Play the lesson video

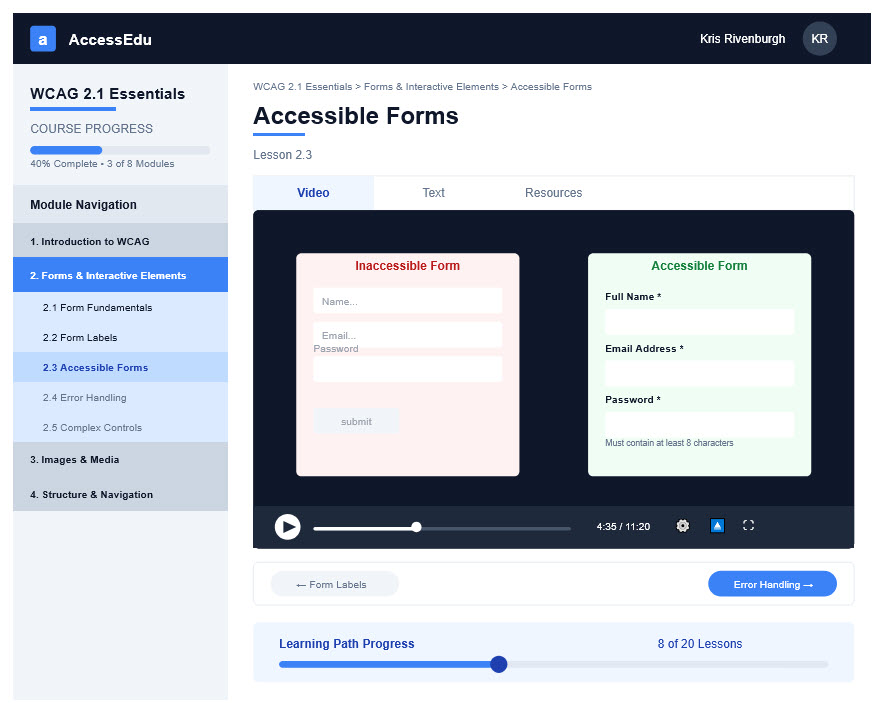pyautogui.click(x=287, y=527)
